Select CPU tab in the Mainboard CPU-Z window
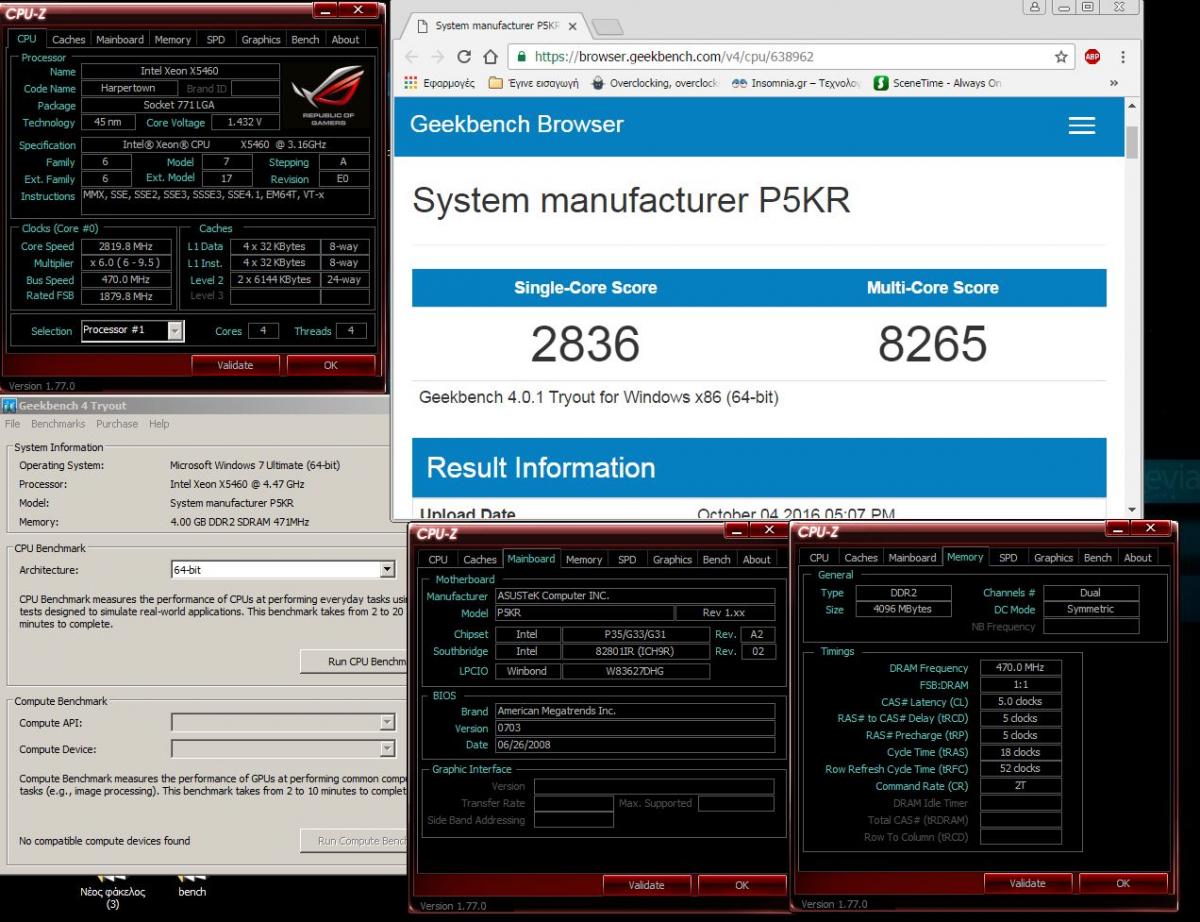1200x922 pixels. (x=438, y=560)
